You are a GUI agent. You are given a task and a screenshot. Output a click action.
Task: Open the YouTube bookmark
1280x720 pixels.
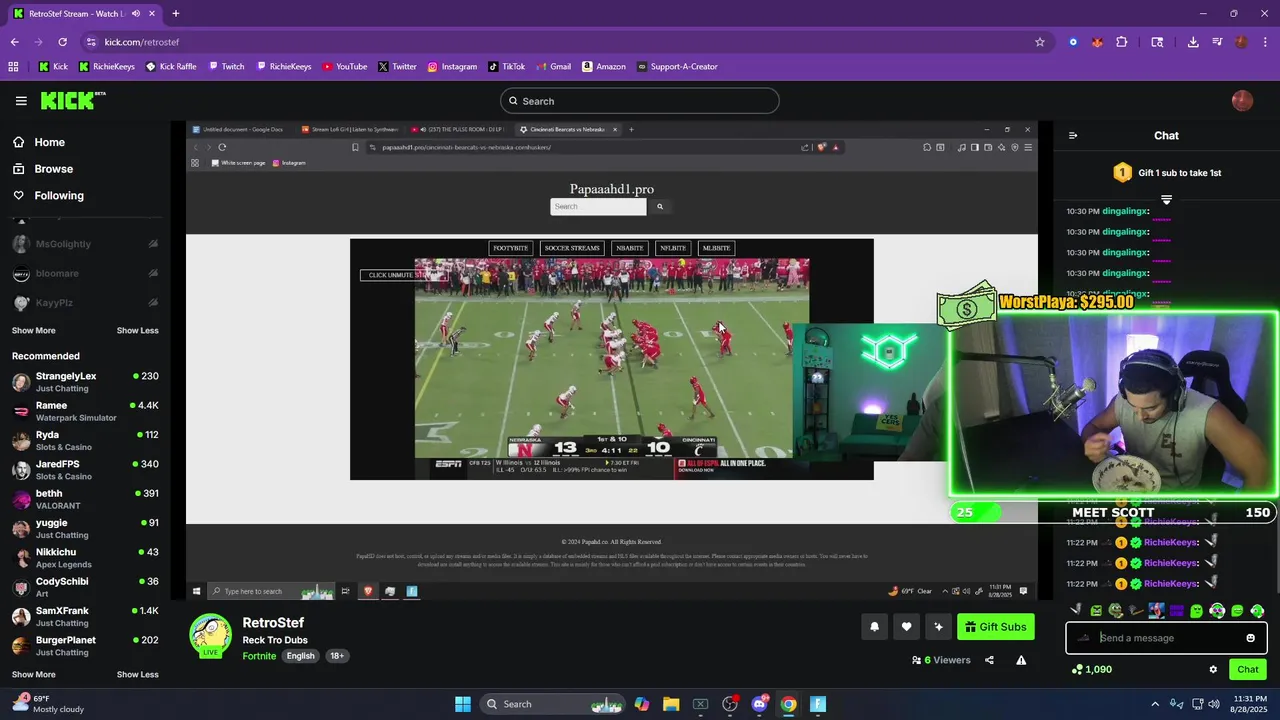[x=344, y=67]
